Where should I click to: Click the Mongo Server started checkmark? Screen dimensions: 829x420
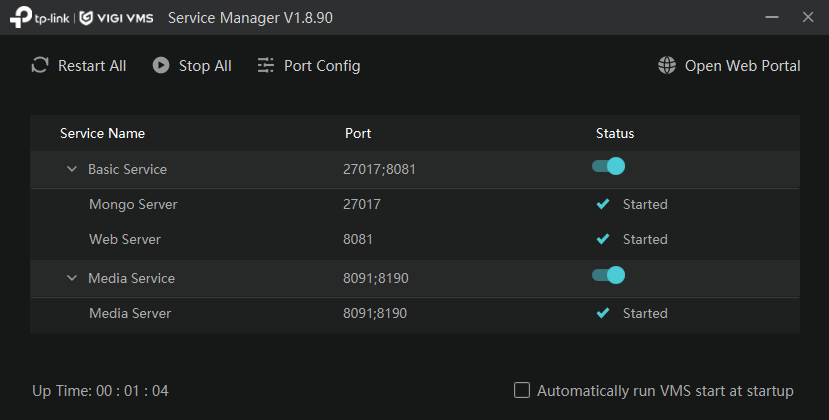[x=603, y=204]
